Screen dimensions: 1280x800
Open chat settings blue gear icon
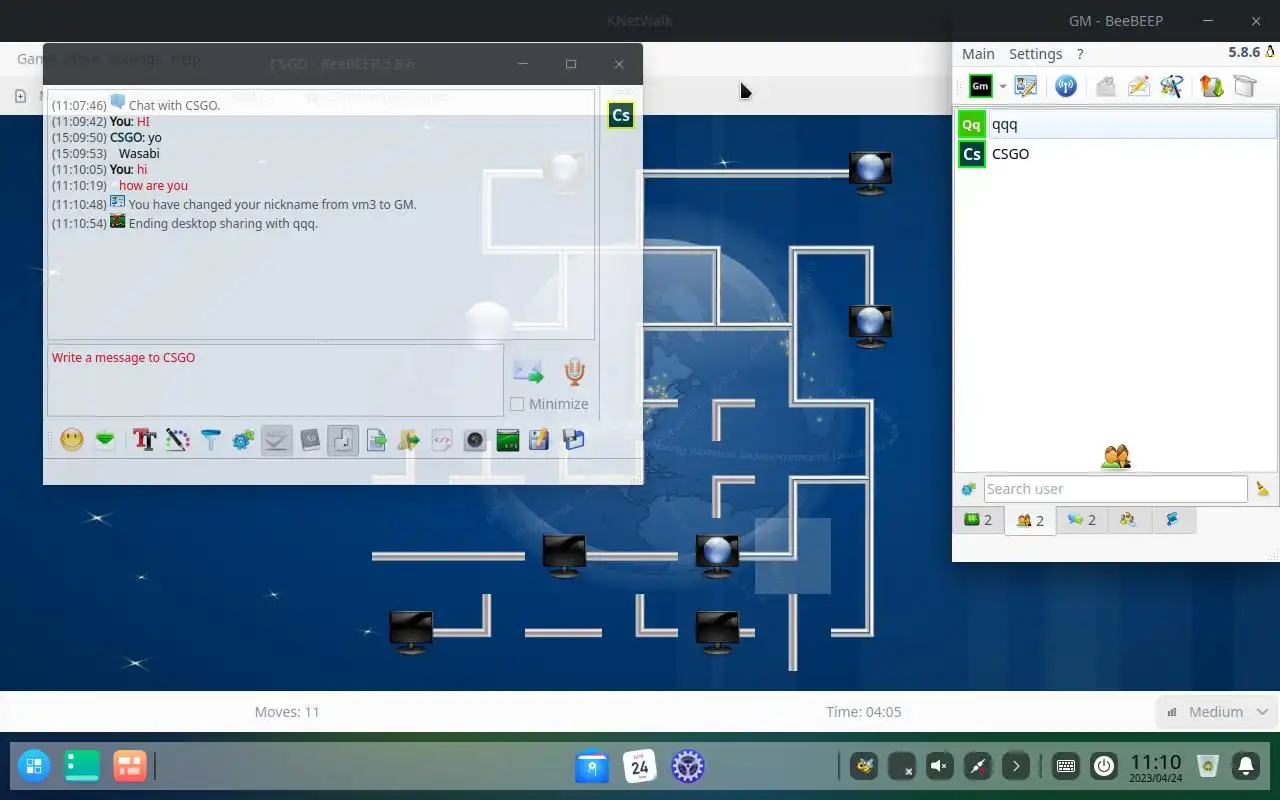click(x=243, y=440)
